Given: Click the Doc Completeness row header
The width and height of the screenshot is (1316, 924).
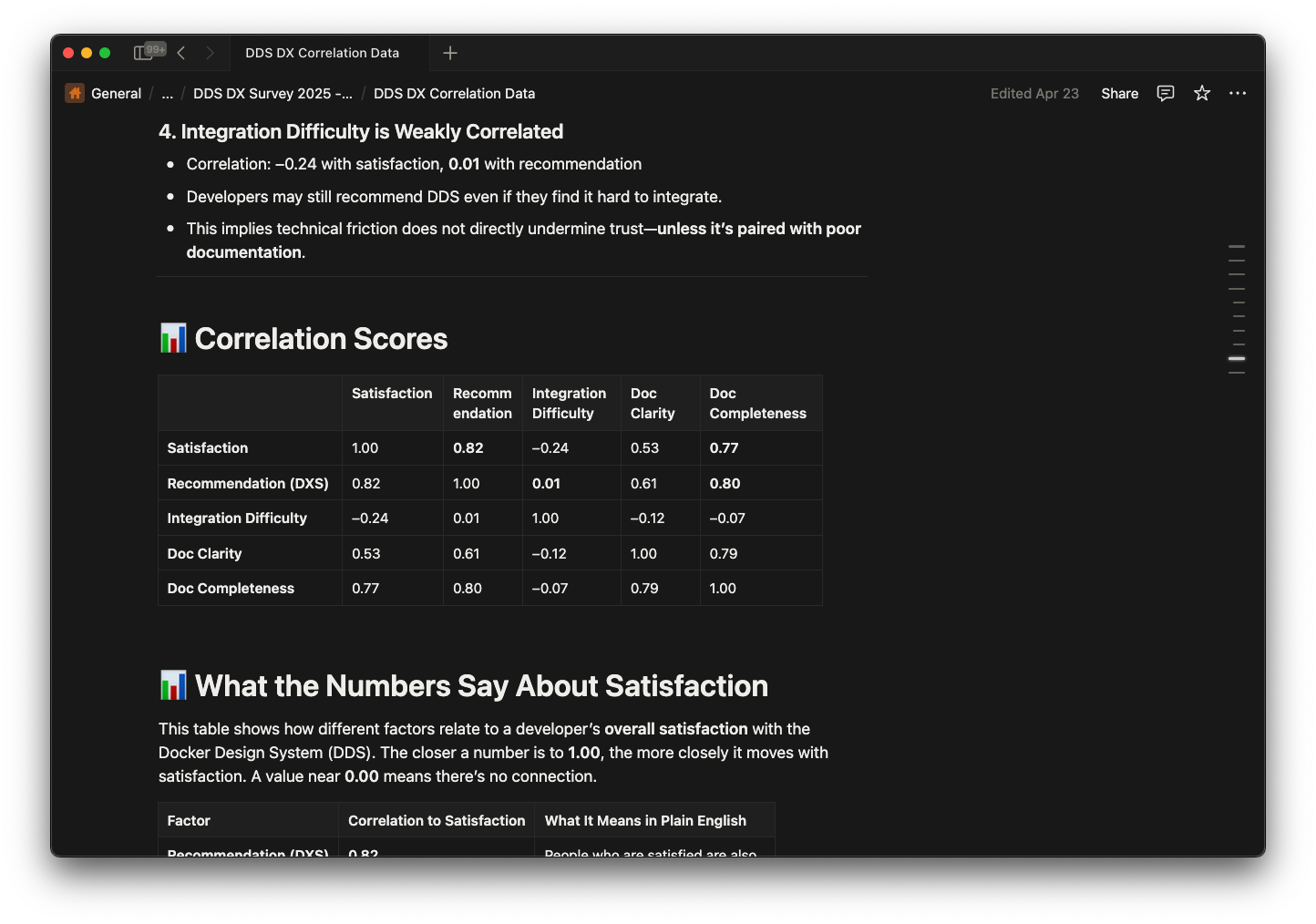Looking at the screenshot, I should coord(231,588).
